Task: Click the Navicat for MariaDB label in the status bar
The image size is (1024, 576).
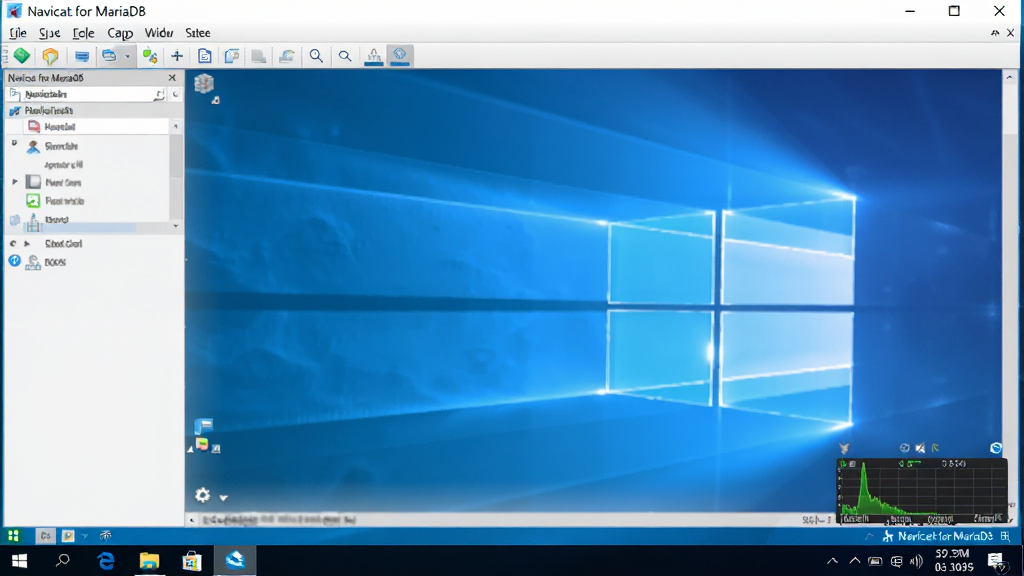Action: click(944, 536)
